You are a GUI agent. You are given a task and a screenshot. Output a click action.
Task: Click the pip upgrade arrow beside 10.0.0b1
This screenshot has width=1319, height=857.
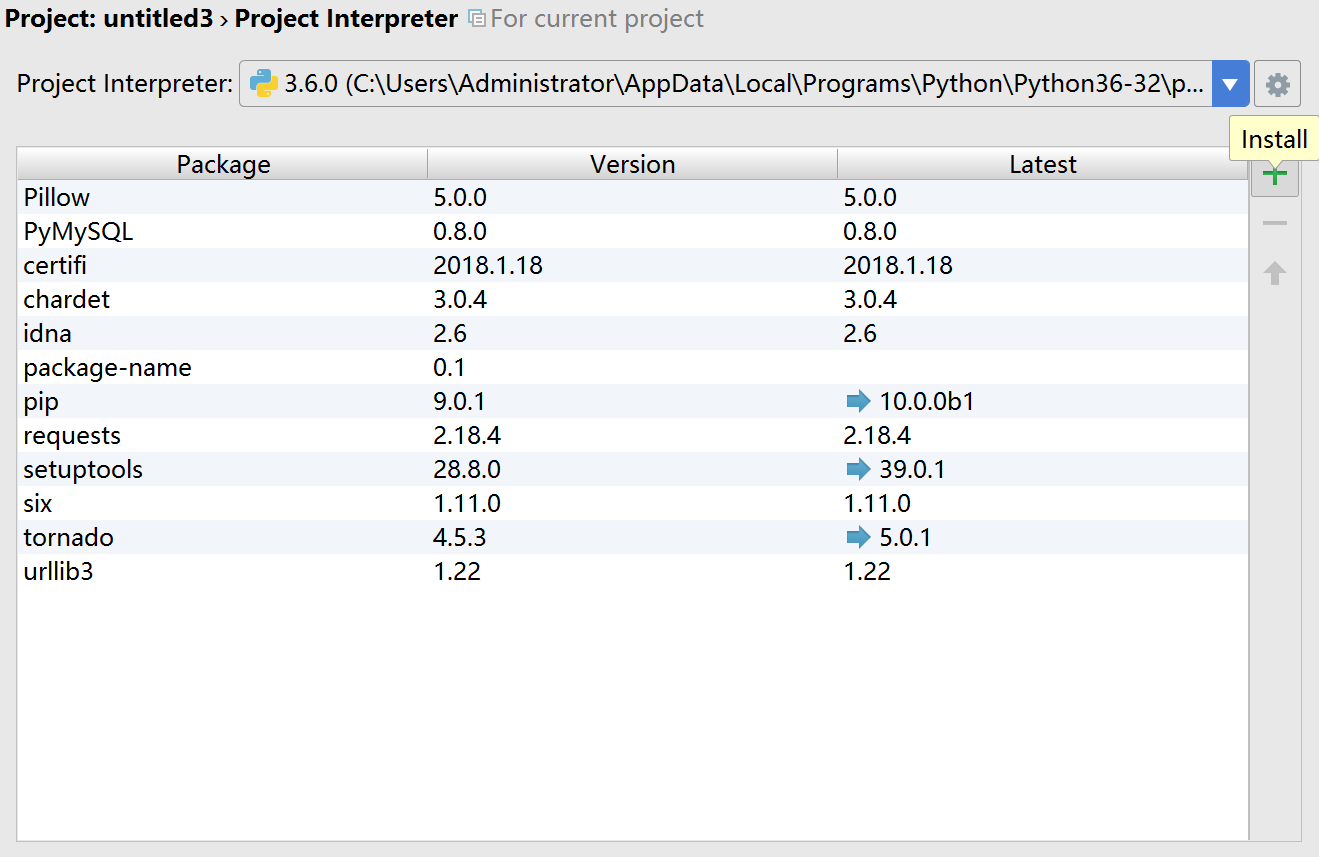pos(858,402)
